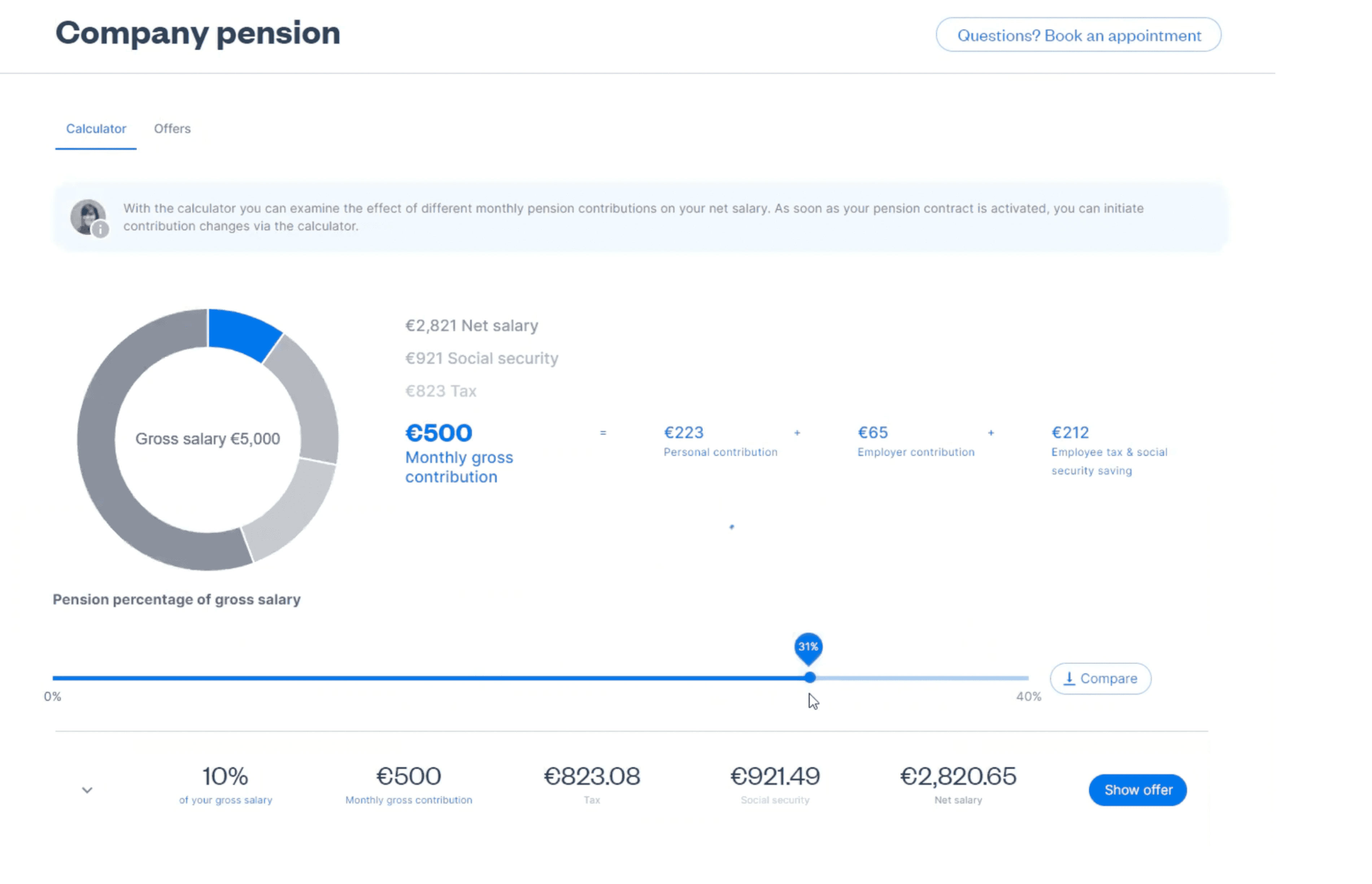
Task: Expand the 10% comparison row chevron
Action: coord(87,790)
